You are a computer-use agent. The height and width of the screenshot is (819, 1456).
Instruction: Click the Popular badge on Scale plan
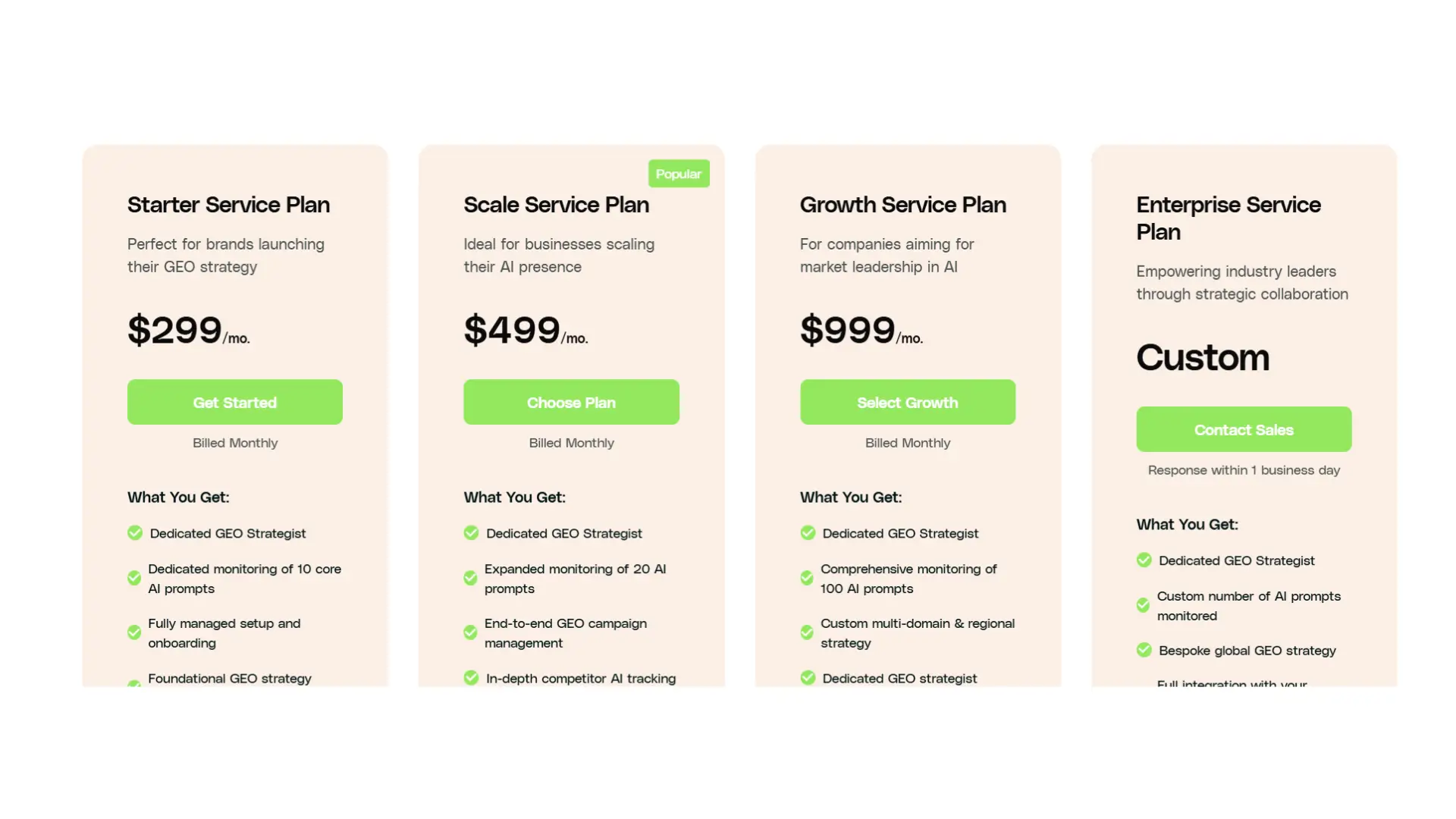[679, 173]
